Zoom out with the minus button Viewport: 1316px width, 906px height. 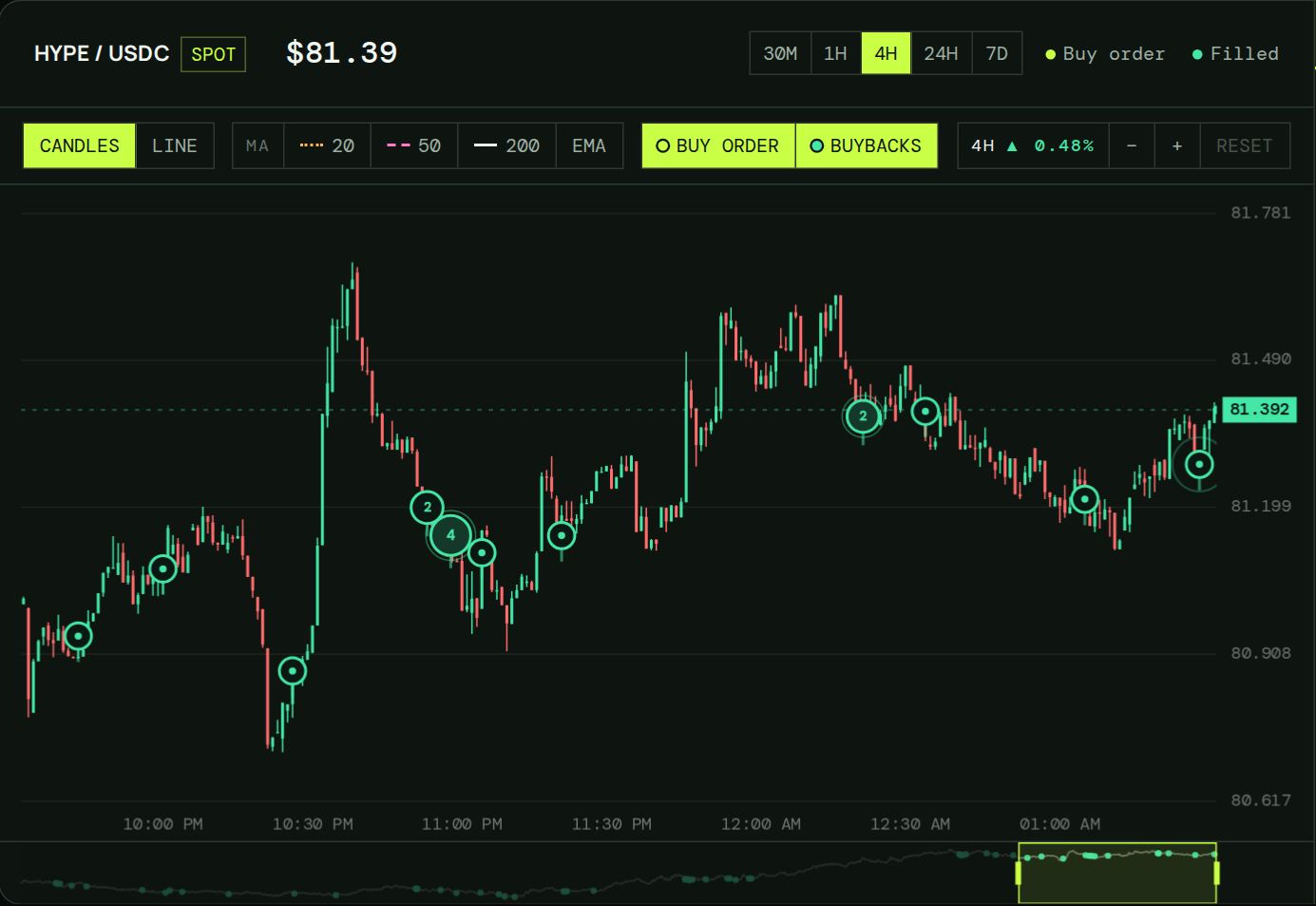pyautogui.click(x=1131, y=145)
